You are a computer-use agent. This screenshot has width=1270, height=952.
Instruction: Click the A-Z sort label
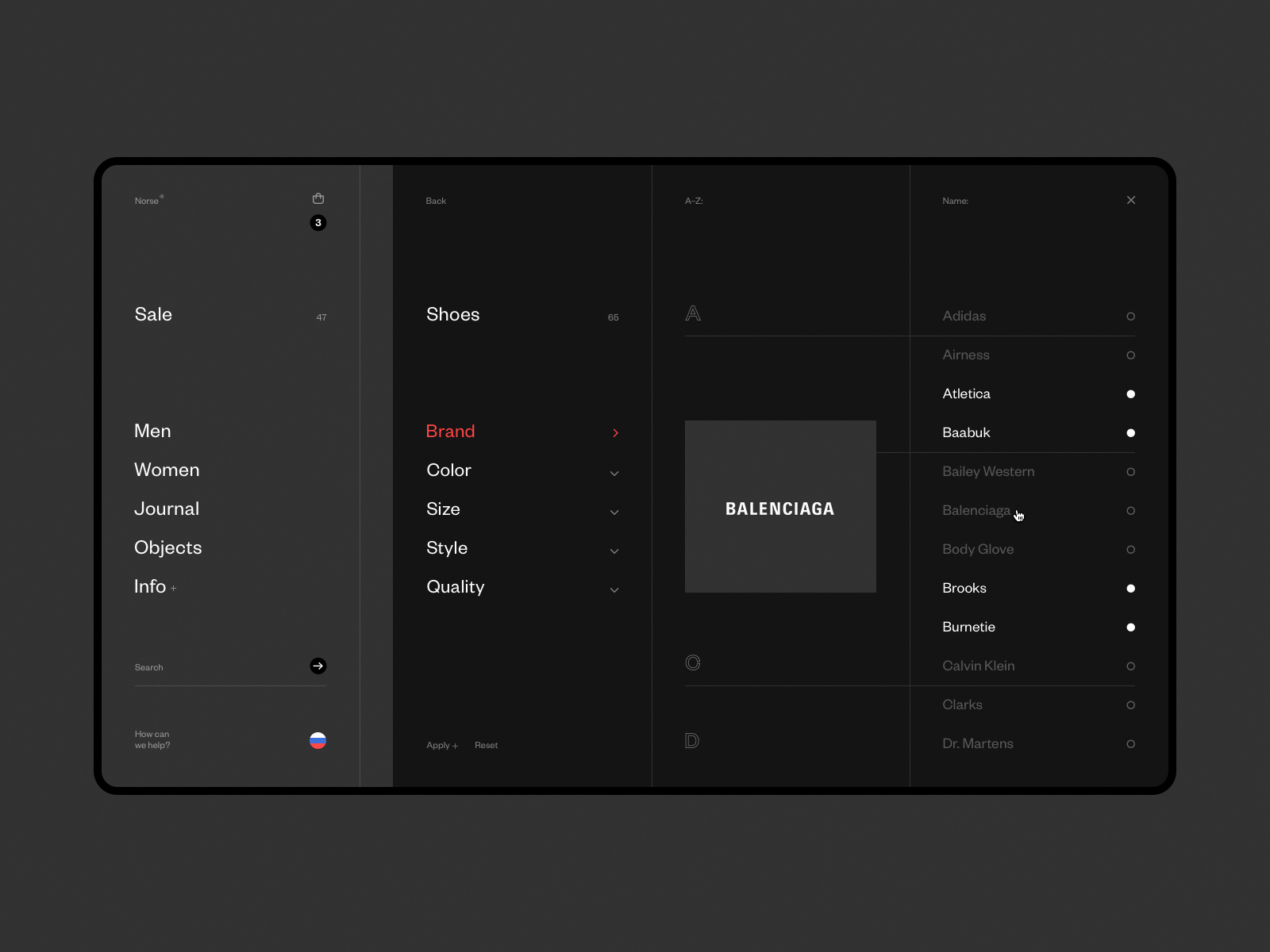694,201
